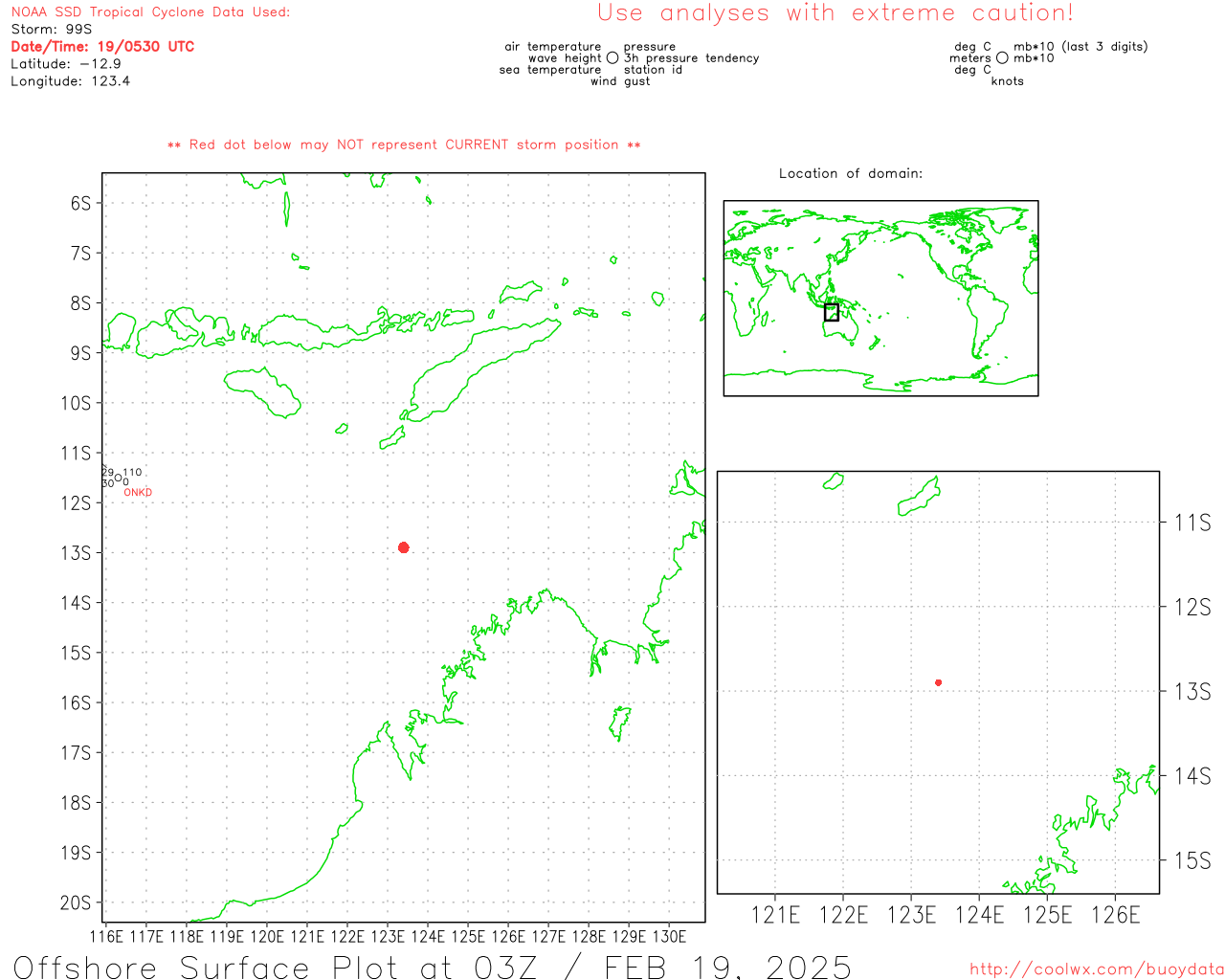Click the world overview map thumbnail
1225x980 pixels.
click(880, 298)
